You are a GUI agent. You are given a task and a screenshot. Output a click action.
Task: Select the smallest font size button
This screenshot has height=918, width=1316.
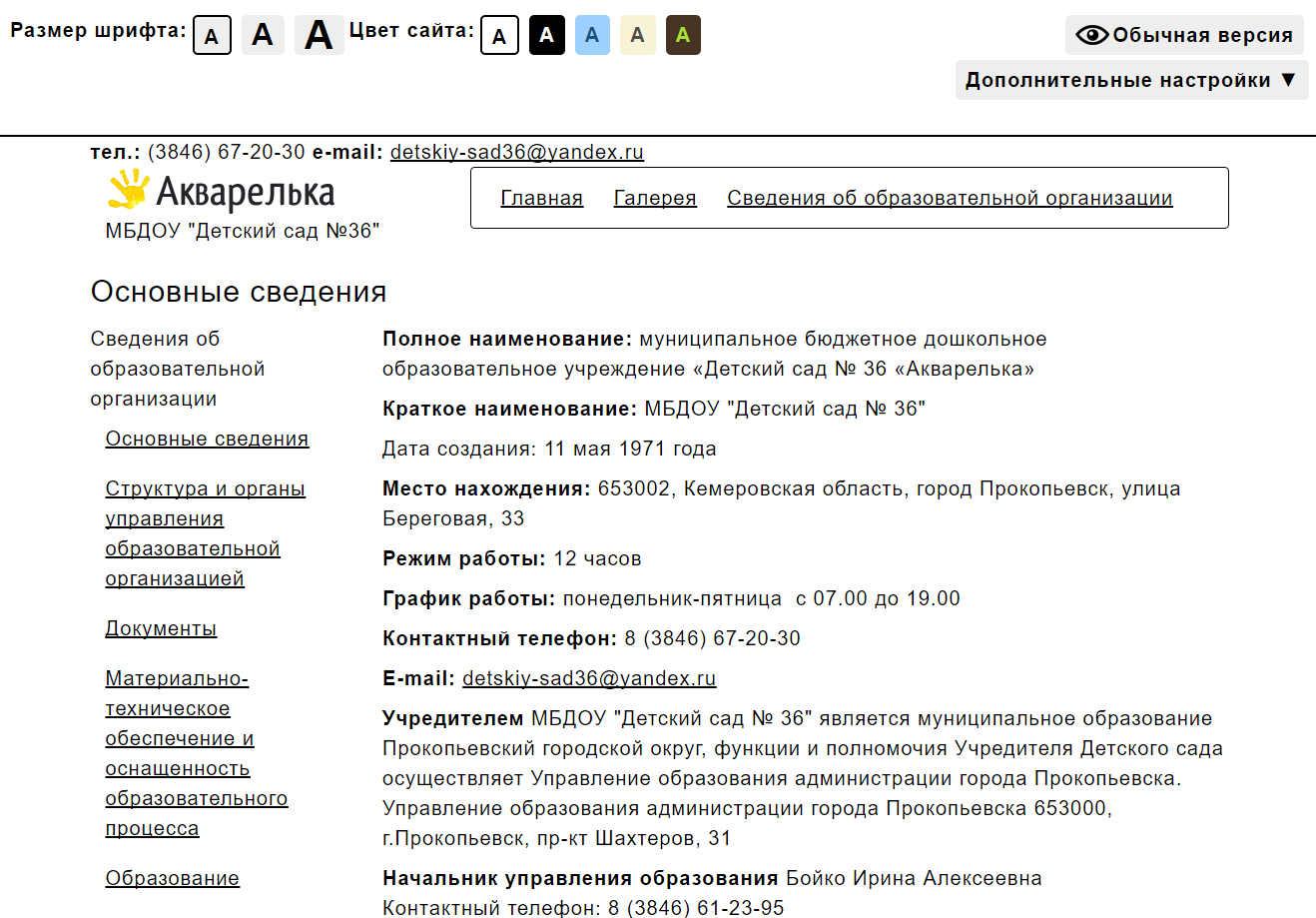[212, 36]
